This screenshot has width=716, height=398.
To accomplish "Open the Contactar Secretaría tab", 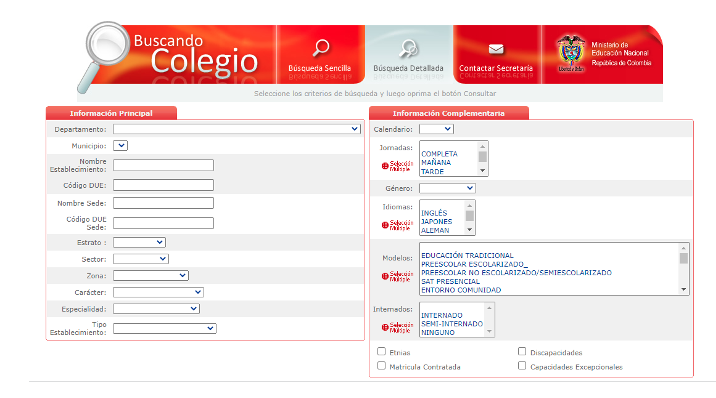I will (x=496, y=54).
